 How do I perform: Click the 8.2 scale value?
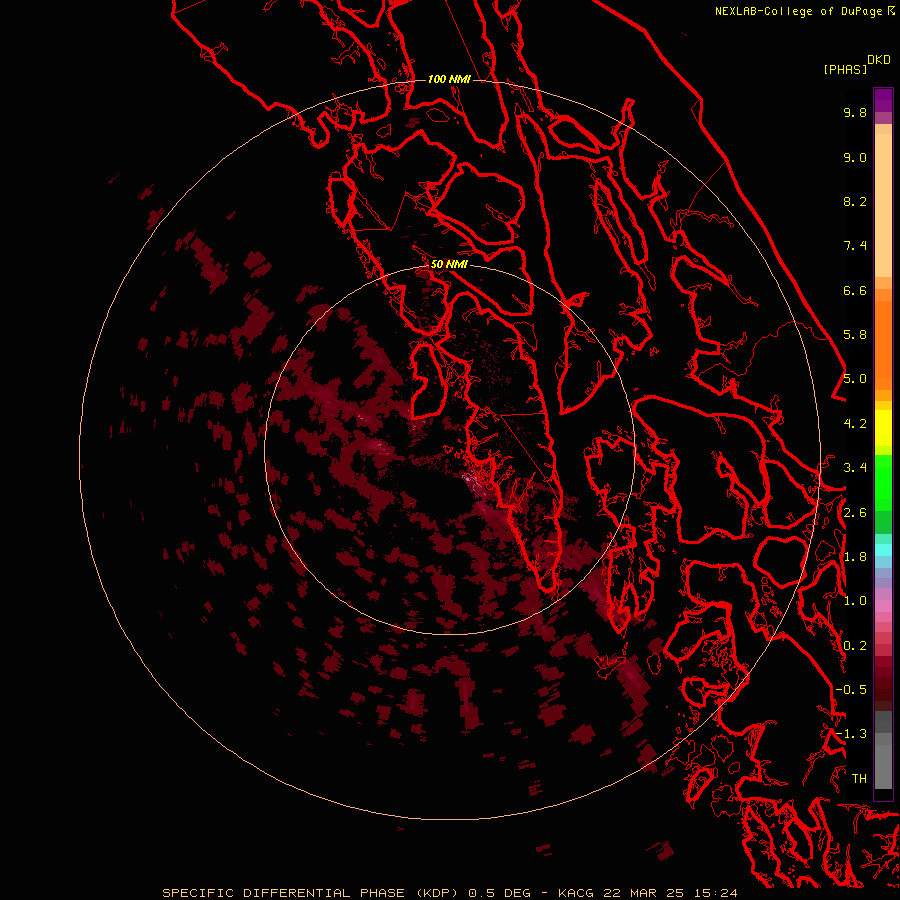(x=855, y=201)
